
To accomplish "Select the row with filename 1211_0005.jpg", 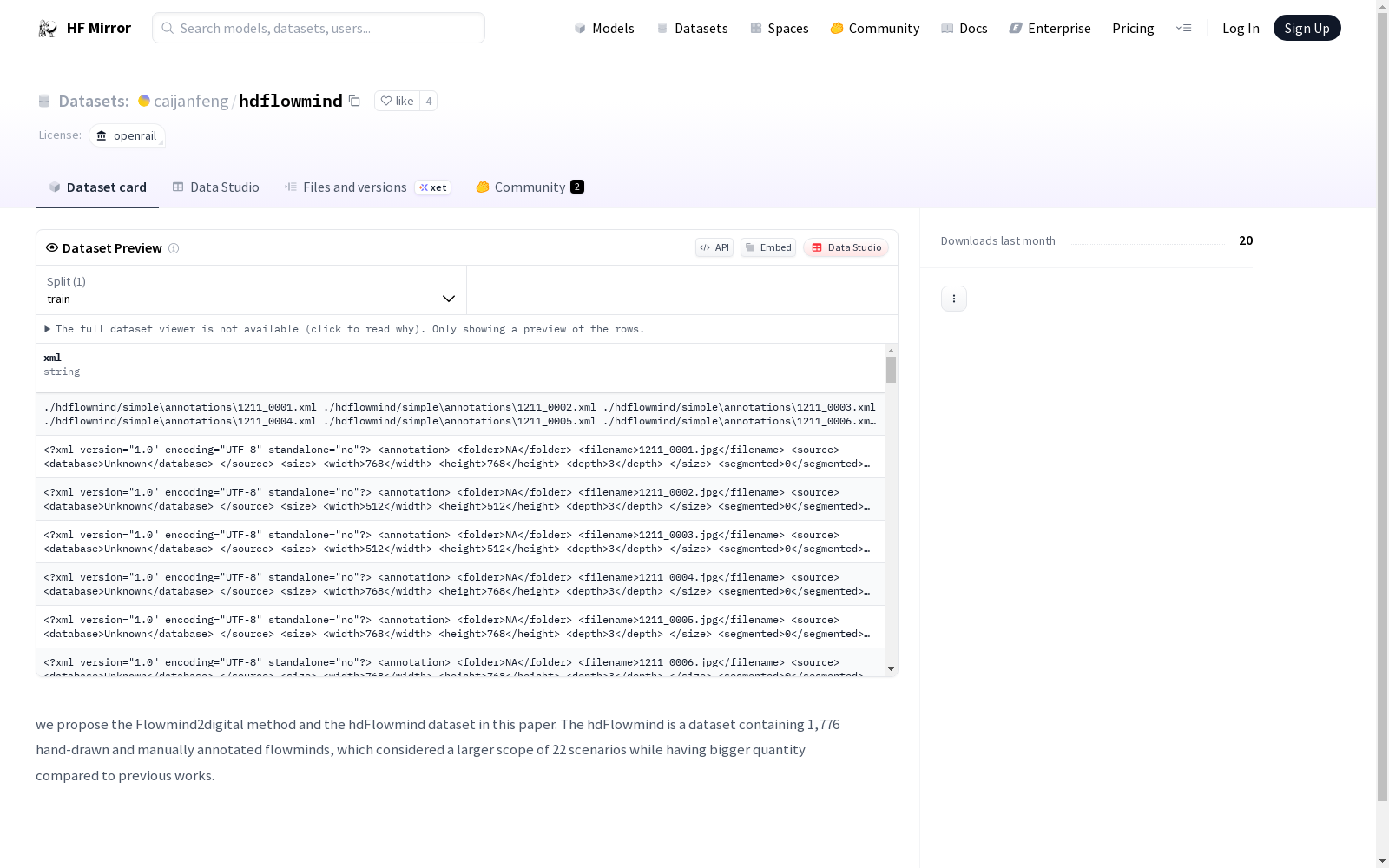I will click(460, 627).
